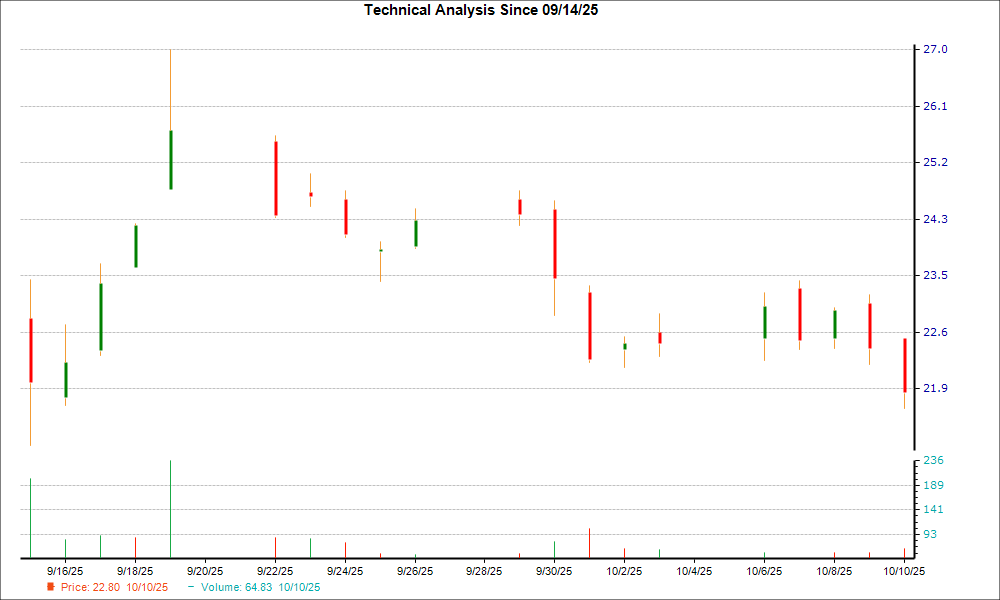Screen dimensions: 1000x600
Task: Click the red Price legend marker
Action: pos(51,587)
